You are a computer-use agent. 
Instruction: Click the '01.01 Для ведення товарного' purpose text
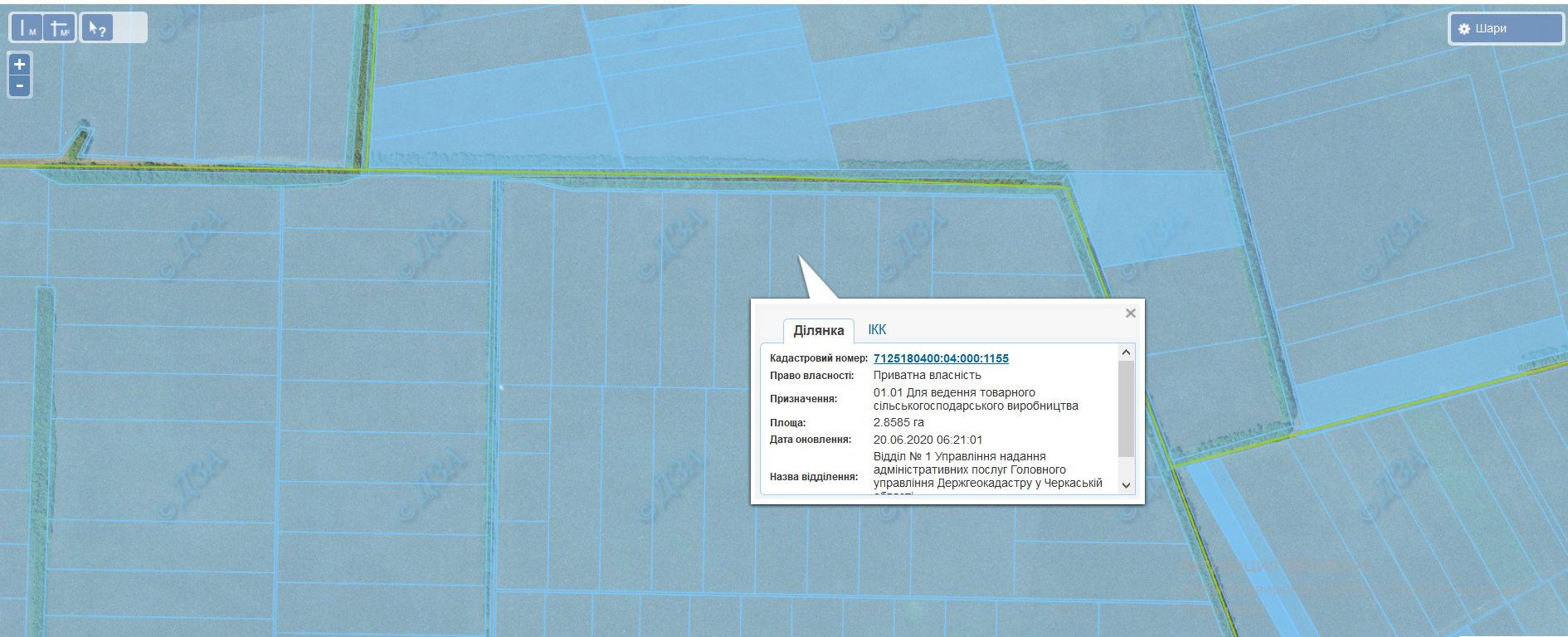954,392
